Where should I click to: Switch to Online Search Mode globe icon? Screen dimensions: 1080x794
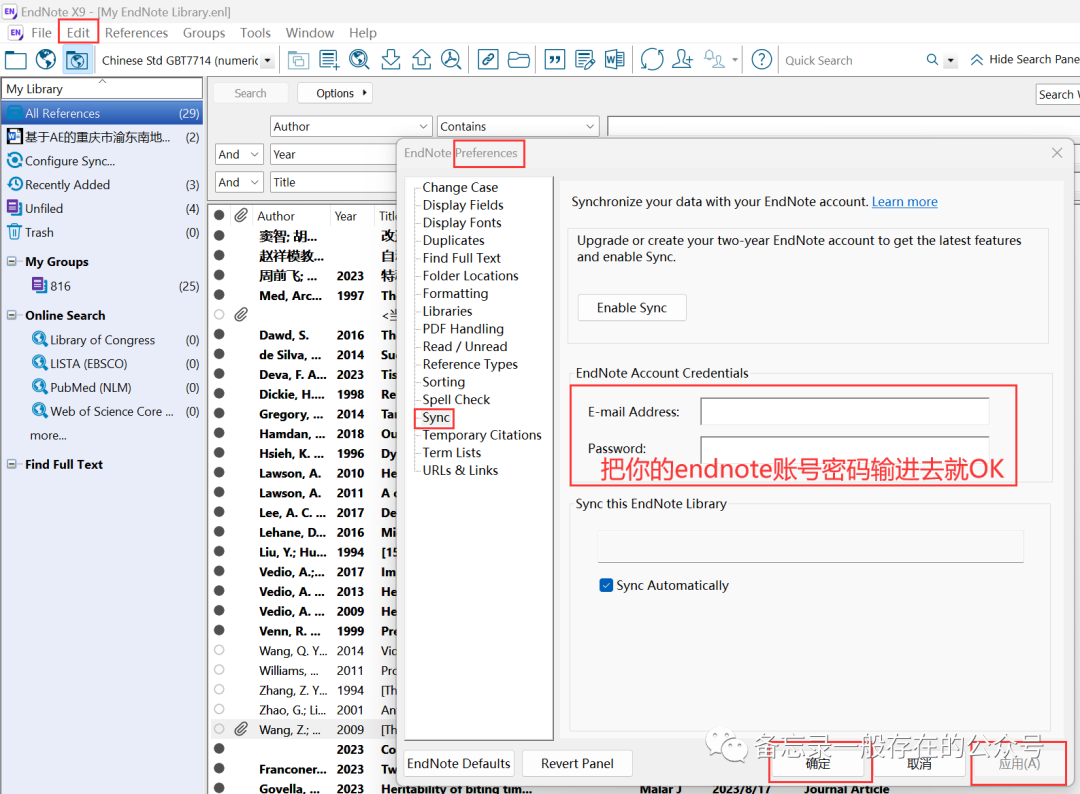46,60
